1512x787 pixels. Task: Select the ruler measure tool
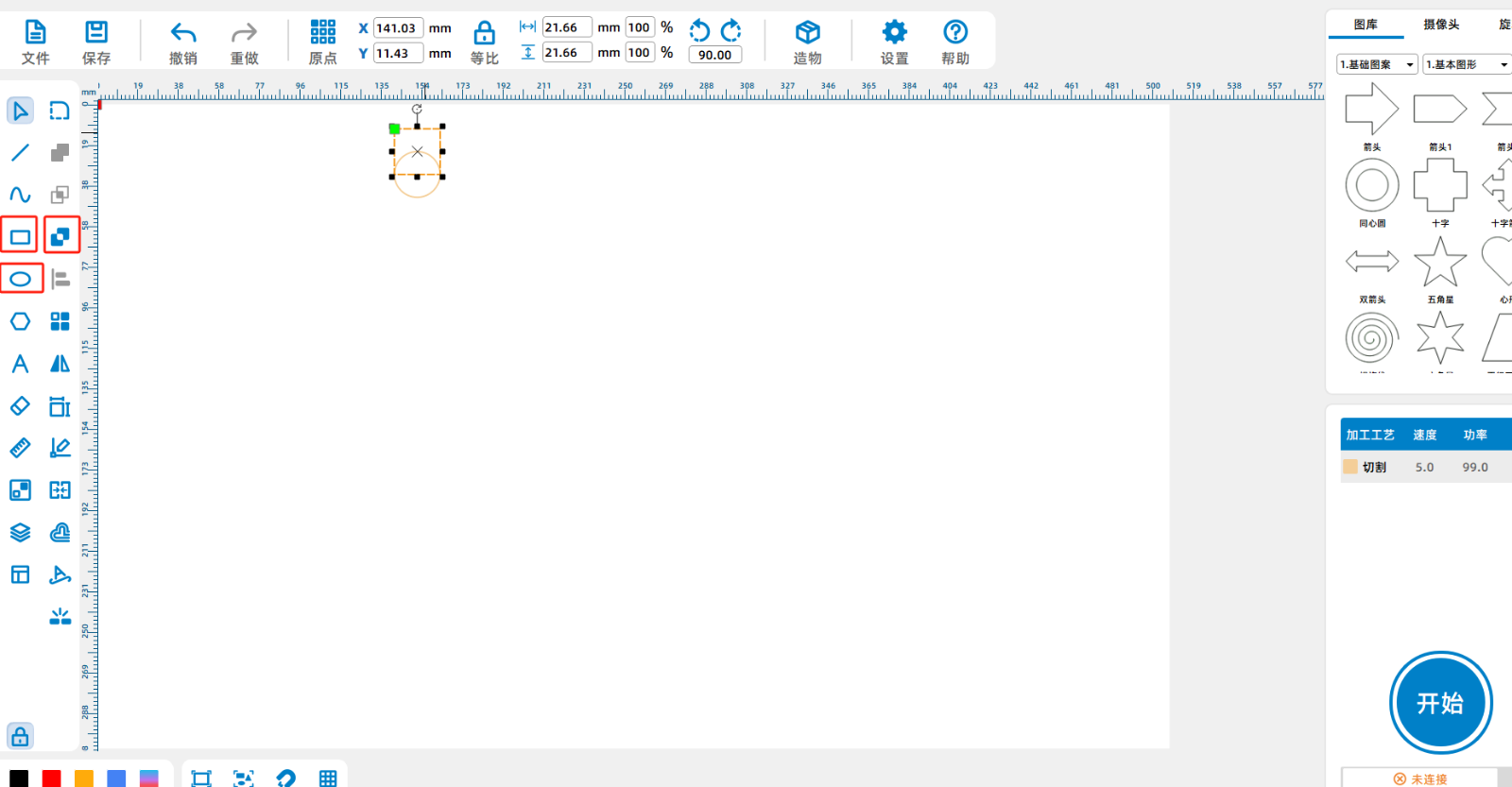pos(20,448)
